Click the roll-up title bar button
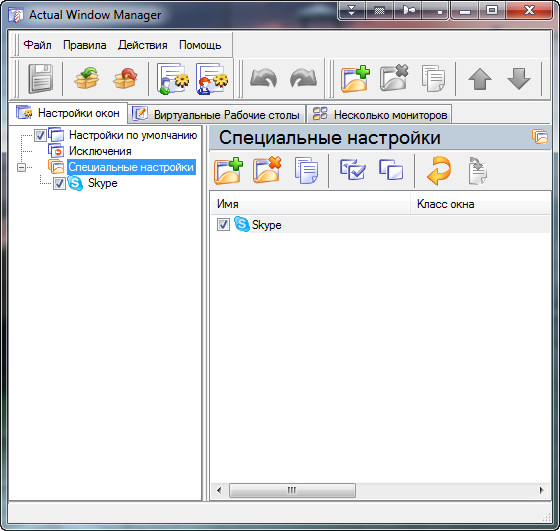 [x=351, y=10]
